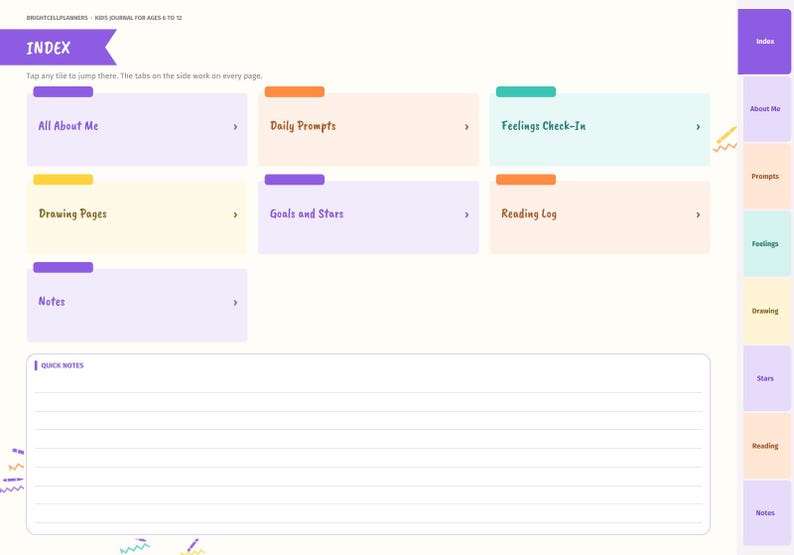Click the Quick Notes heading
This screenshot has width=794, height=555.
62,366
